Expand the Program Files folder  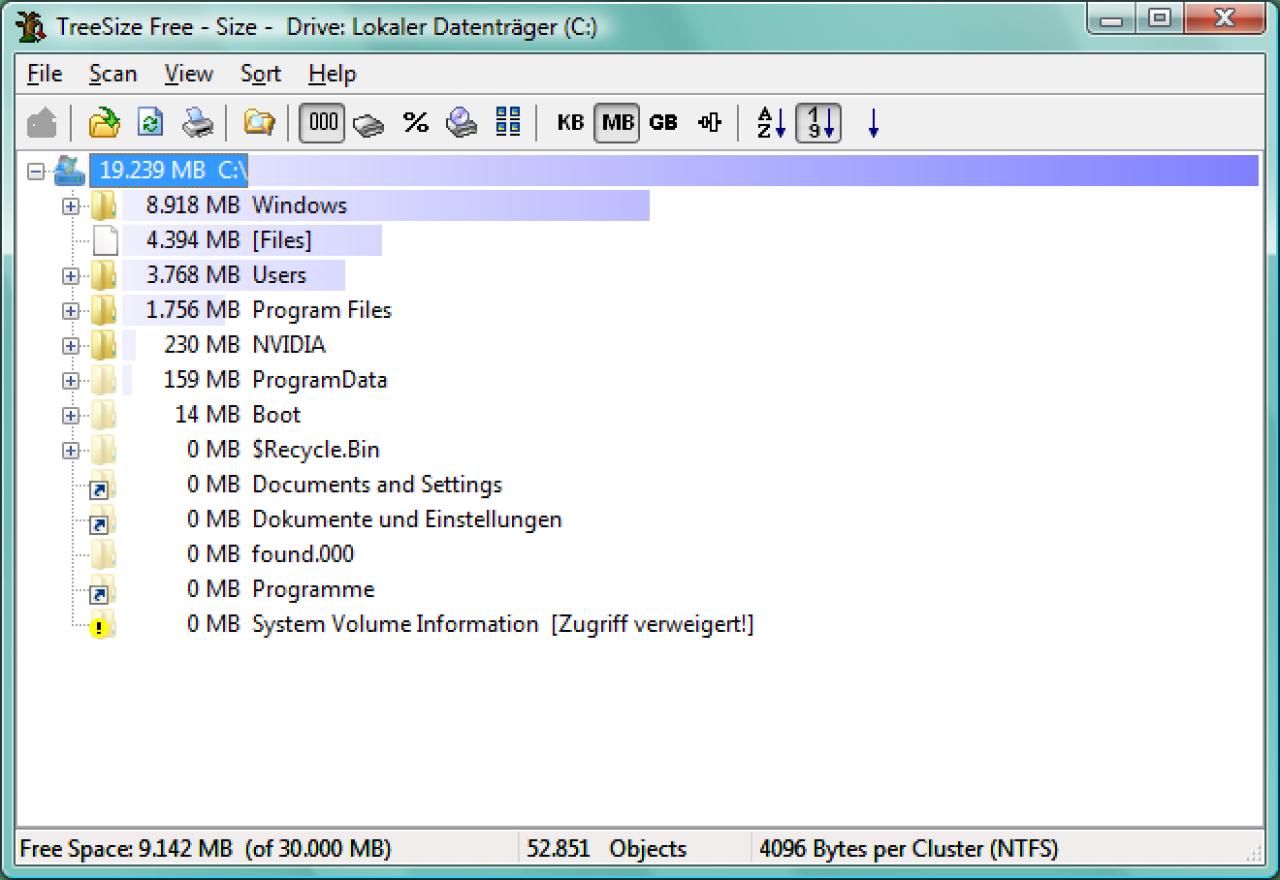70,311
